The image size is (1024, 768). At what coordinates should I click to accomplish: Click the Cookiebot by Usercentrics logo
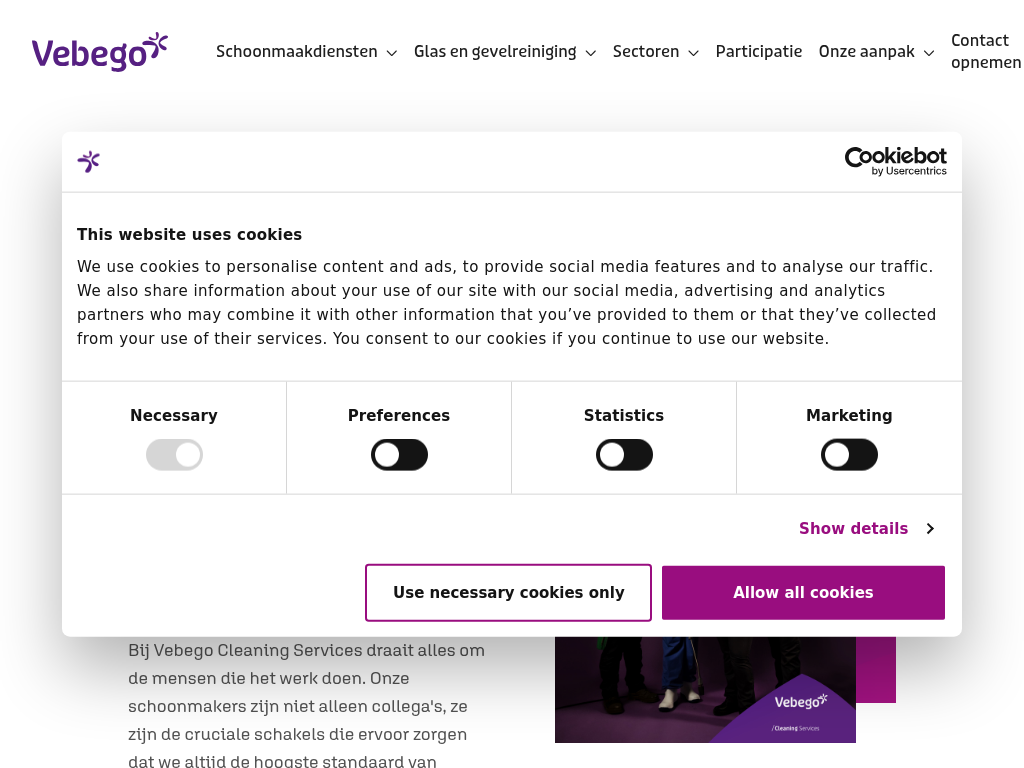(x=895, y=161)
